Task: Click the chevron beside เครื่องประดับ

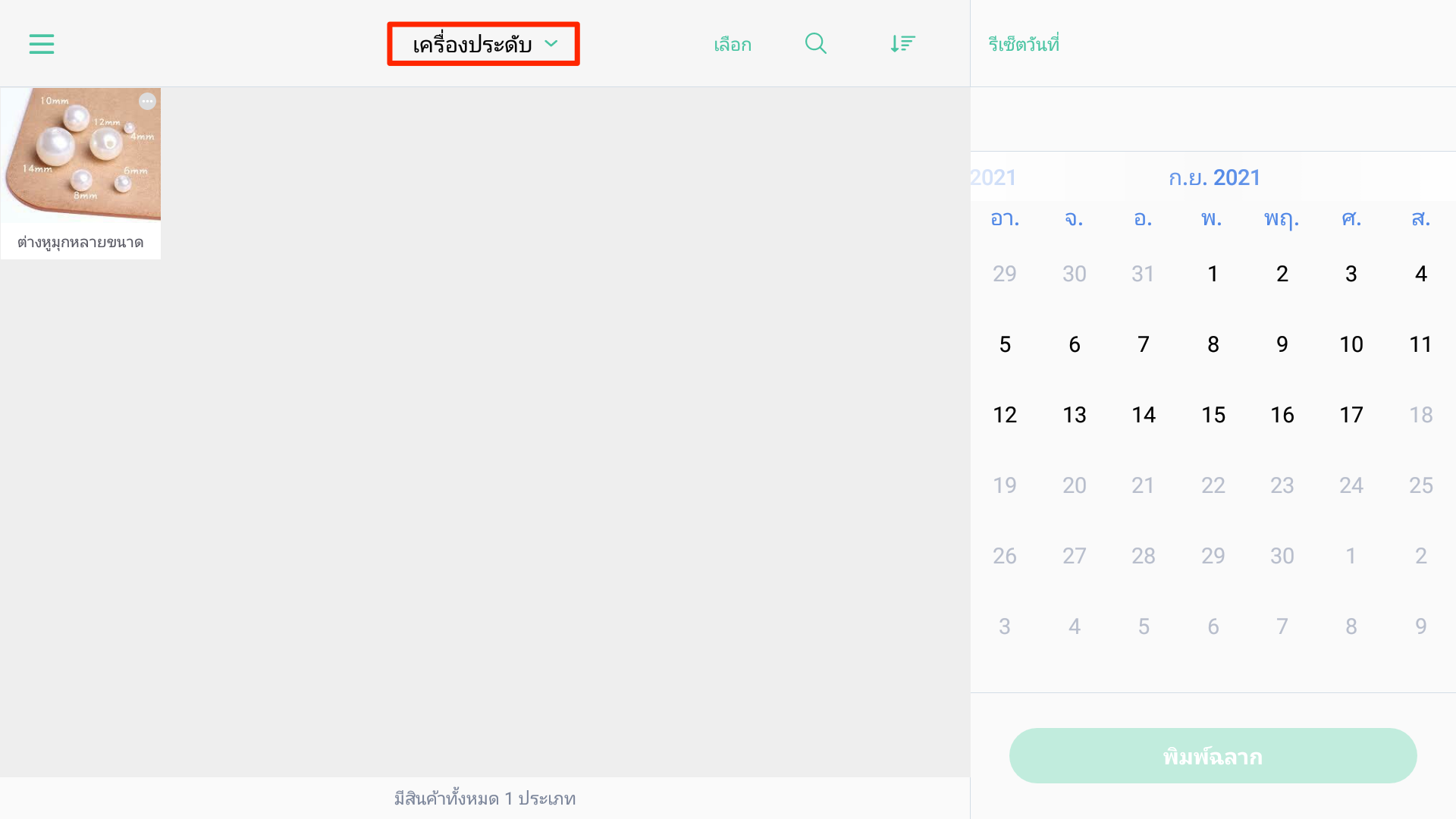Action: coord(551,44)
